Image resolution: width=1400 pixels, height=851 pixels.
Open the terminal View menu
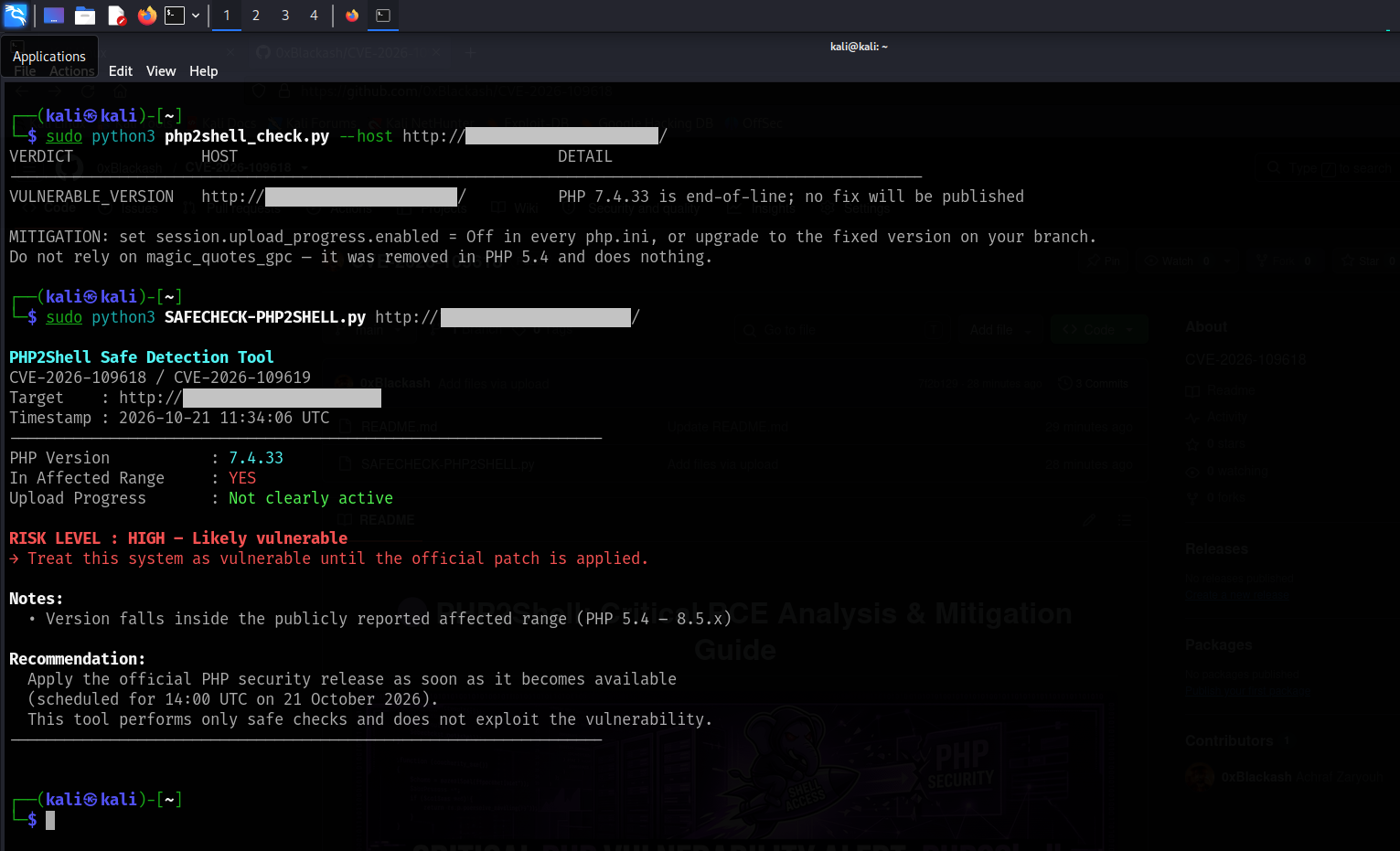click(x=161, y=71)
